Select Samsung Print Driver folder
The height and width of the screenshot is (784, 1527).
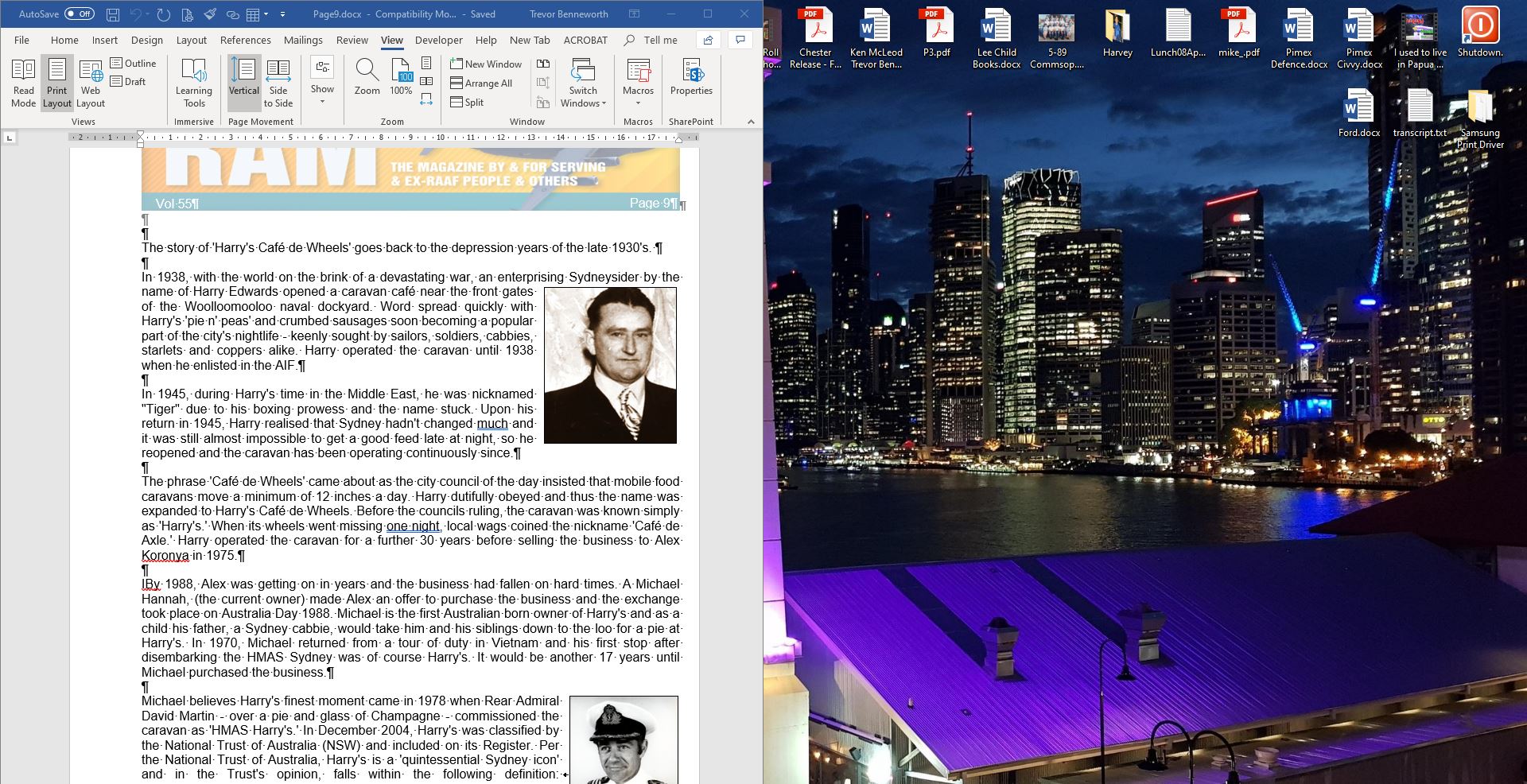pos(1480,118)
